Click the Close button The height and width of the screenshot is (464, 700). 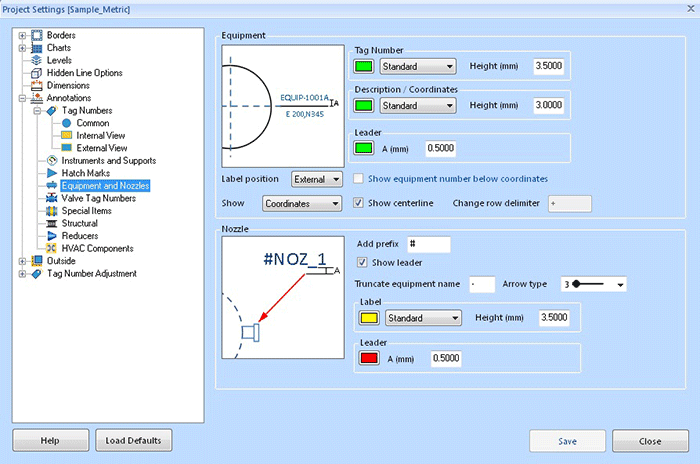coord(650,441)
